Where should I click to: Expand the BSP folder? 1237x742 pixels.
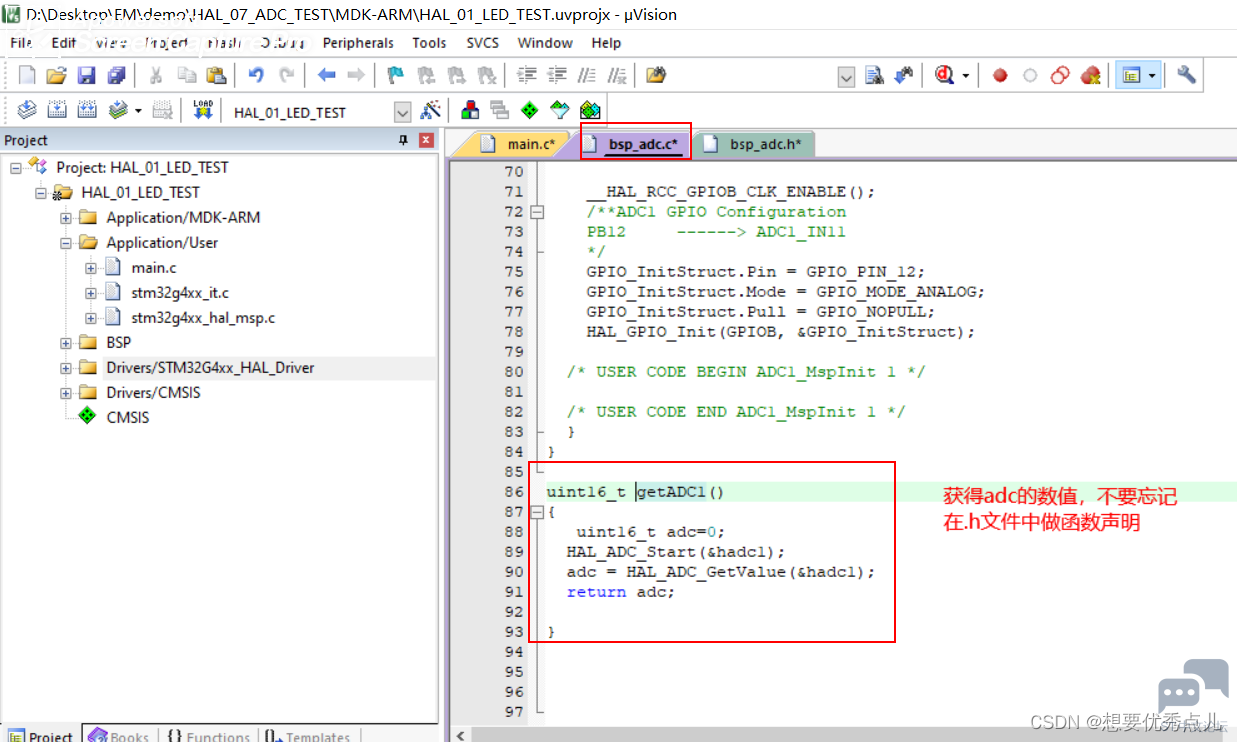(x=66, y=343)
